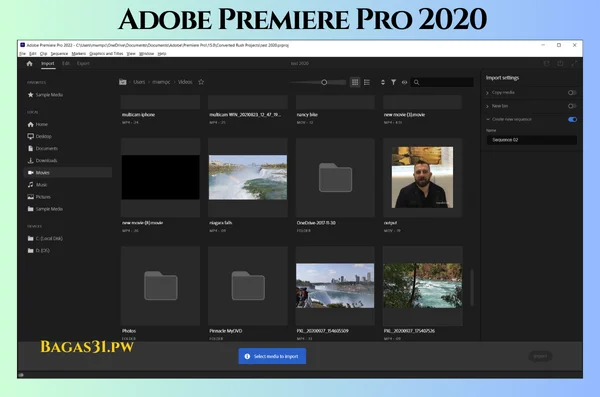The height and width of the screenshot is (397, 600).
Task: Navigate to Videos in breadcrumb
Action: click(x=185, y=82)
